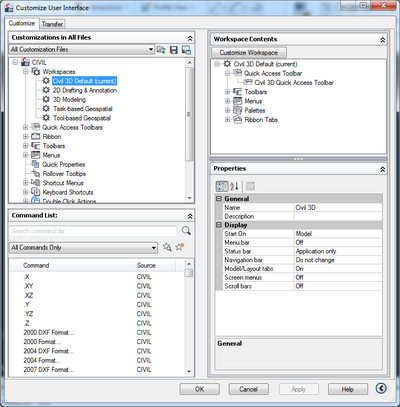Expand the Quick Access Toolbars node
400x407 pixels.
coord(25,127)
